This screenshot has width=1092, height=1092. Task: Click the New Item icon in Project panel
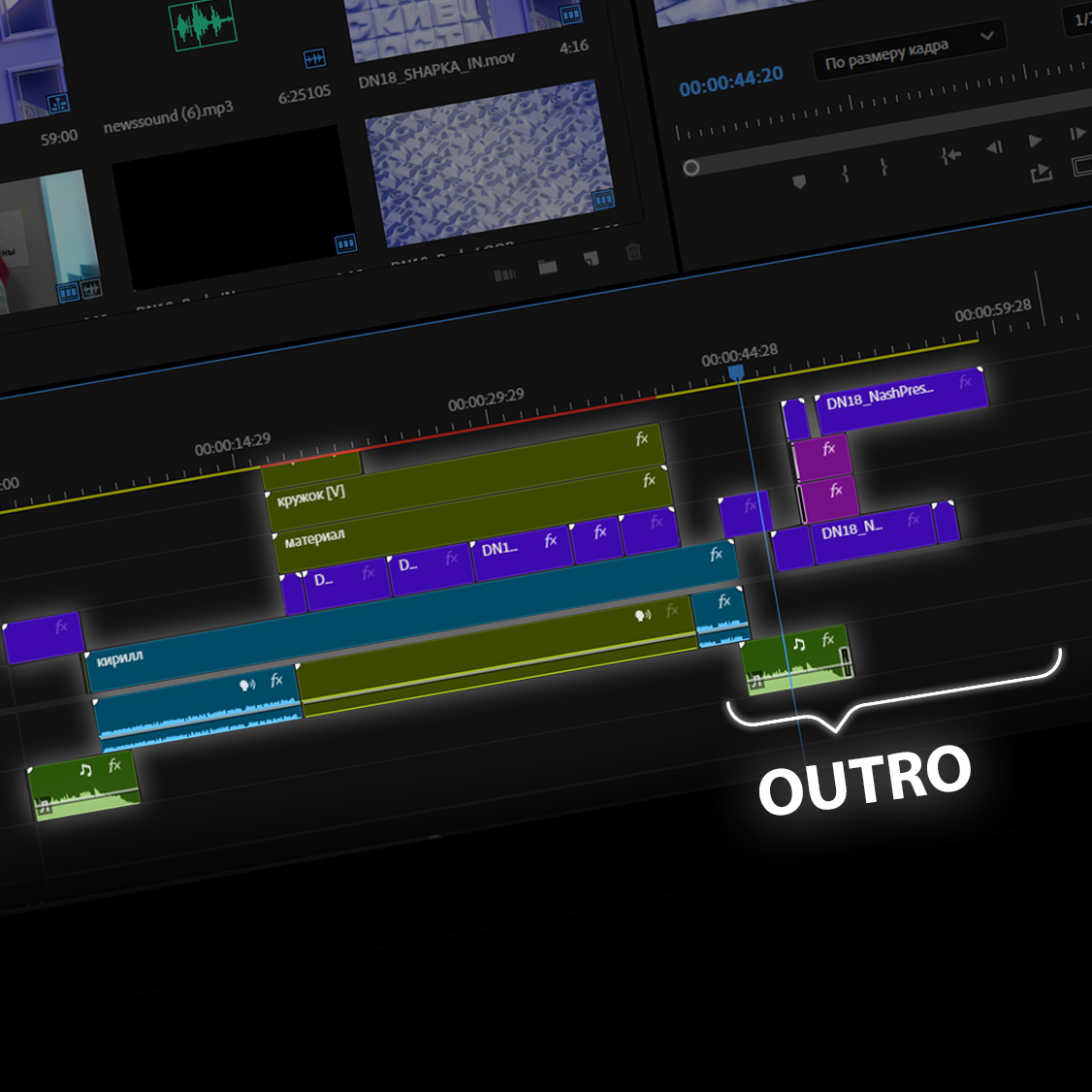[x=591, y=259]
